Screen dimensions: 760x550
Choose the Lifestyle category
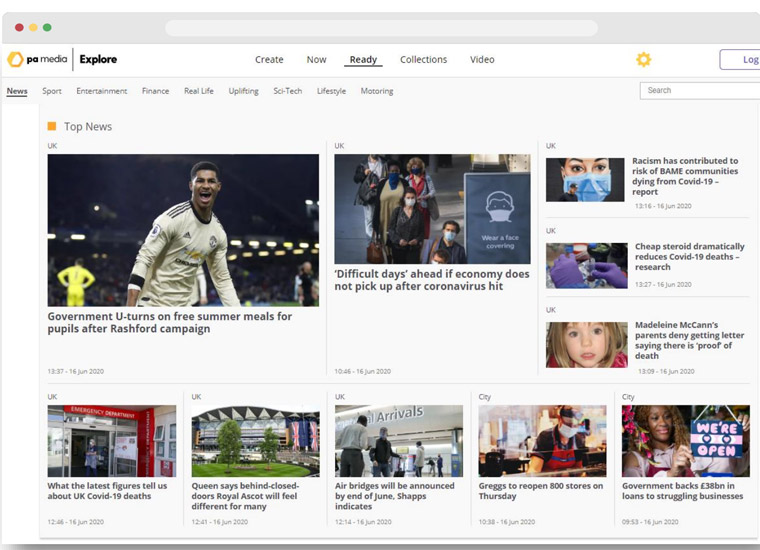coord(331,91)
